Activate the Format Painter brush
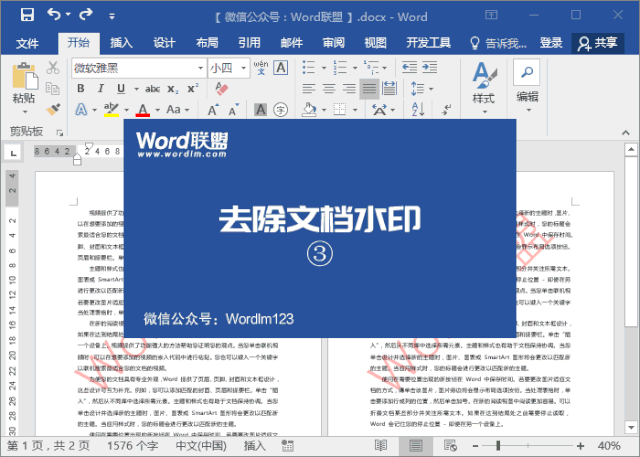 (x=53, y=109)
